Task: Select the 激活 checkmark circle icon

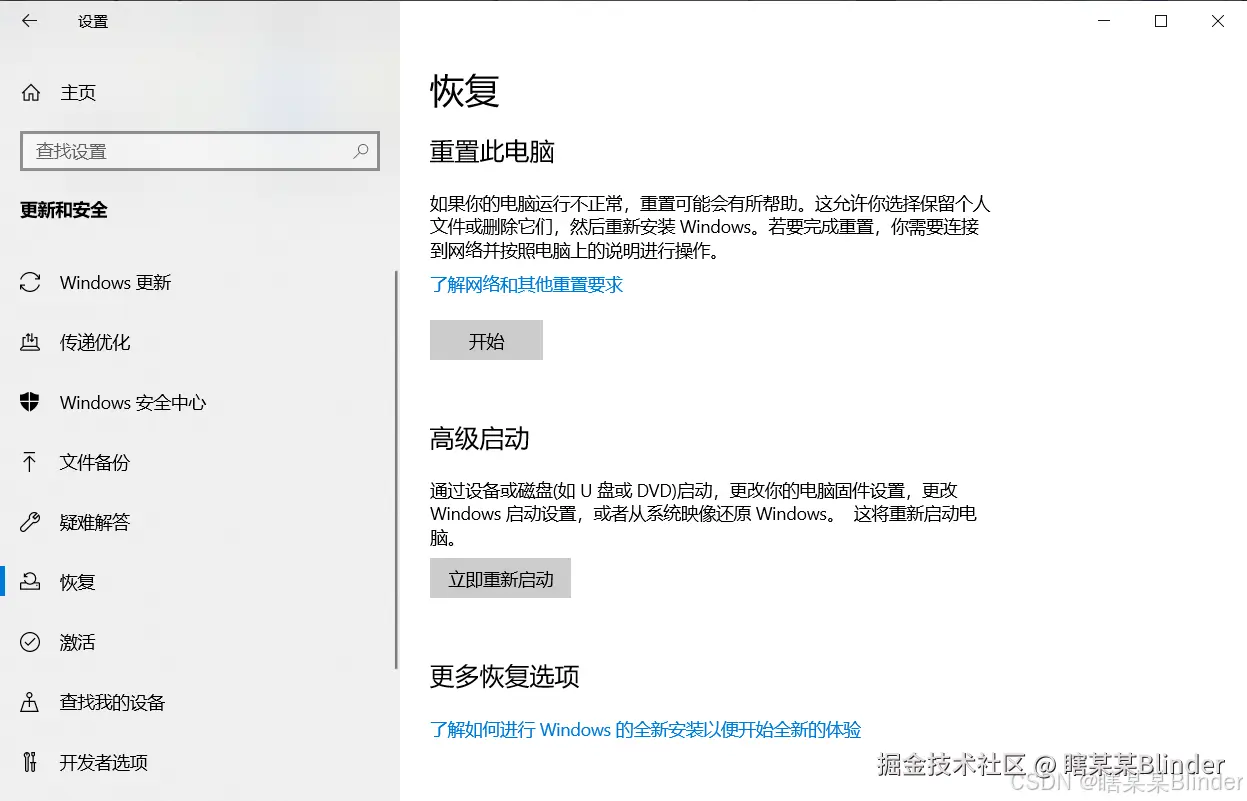Action: coord(30,642)
